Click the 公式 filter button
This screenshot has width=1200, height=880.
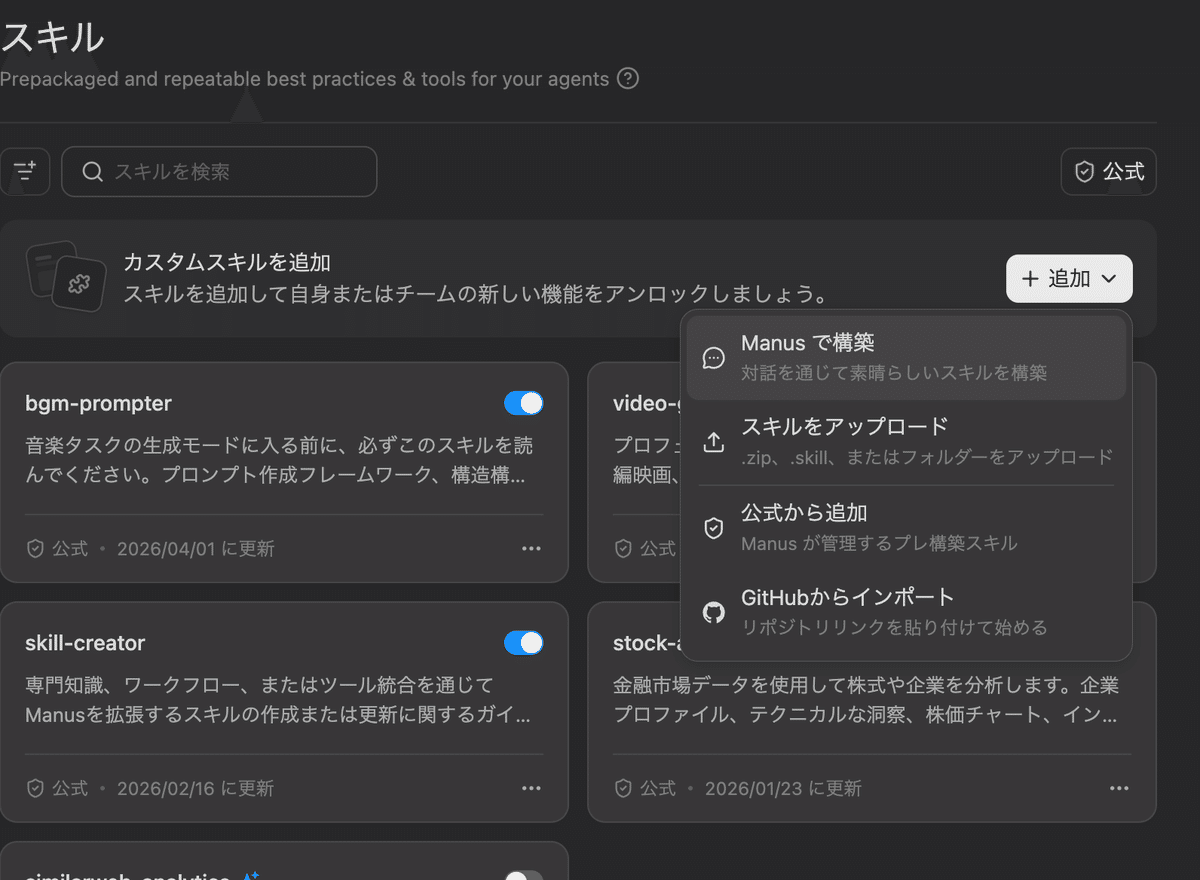(1109, 172)
